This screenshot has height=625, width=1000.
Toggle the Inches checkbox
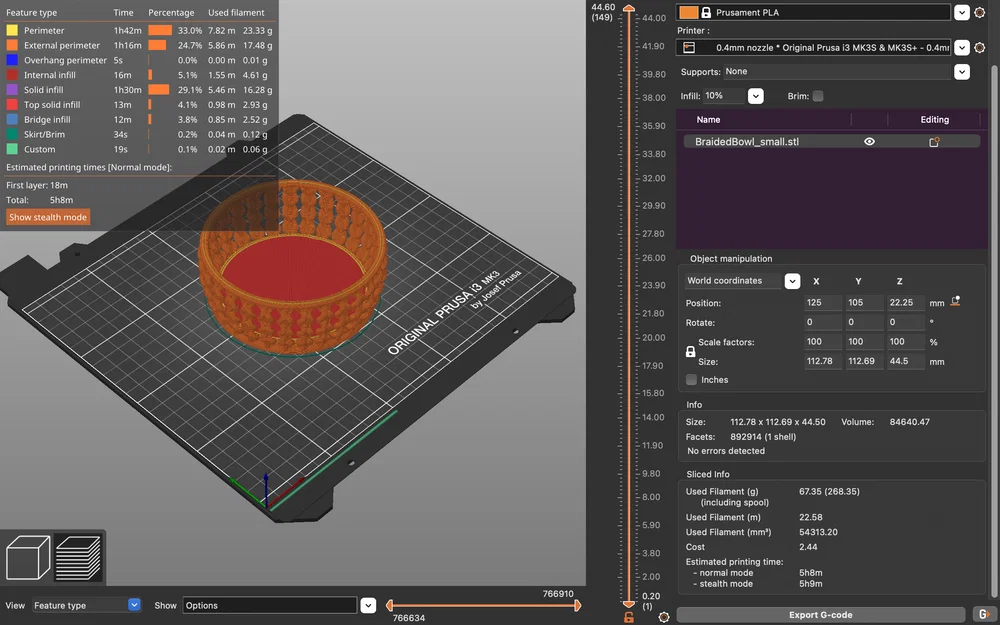[x=692, y=380]
